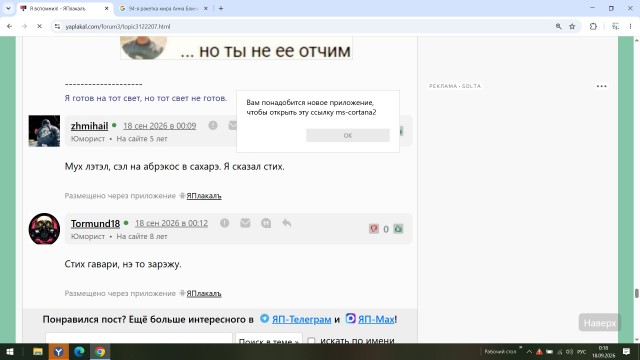This screenshot has height=360, width=640.
Task: Click the Chrome taskbar icon
Action: click(100, 351)
